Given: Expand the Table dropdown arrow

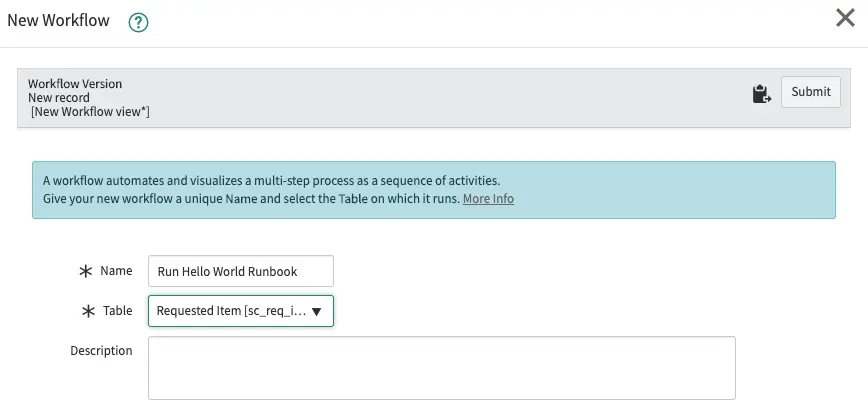Looking at the screenshot, I should (x=316, y=311).
